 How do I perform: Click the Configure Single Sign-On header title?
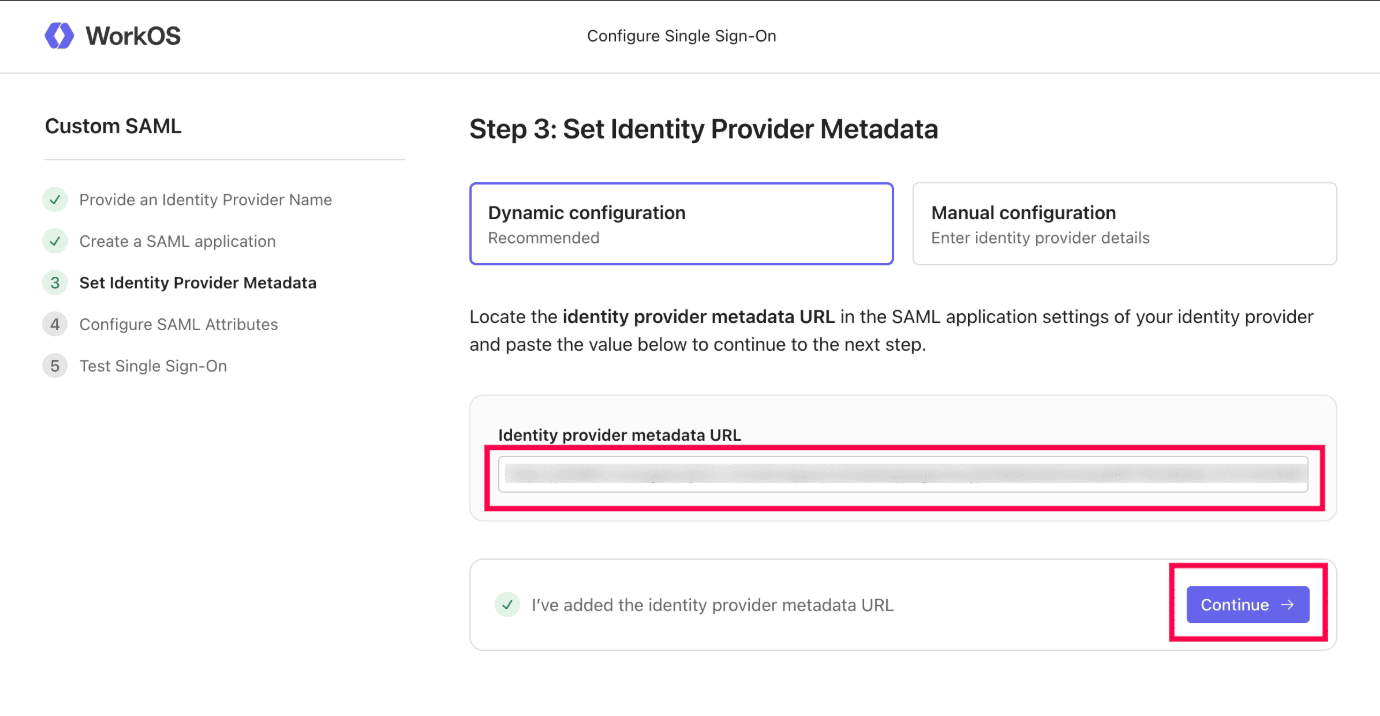coord(681,36)
